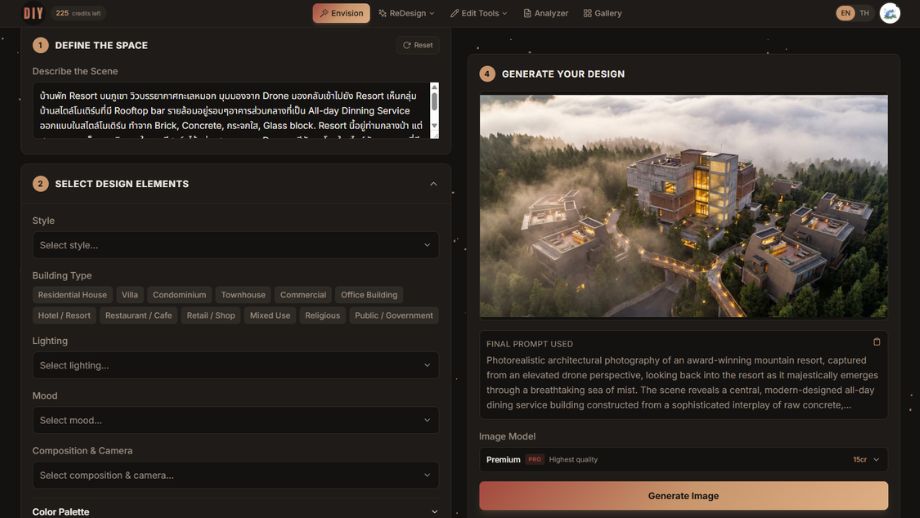Image resolution: width=920 pixels, height=518 pixels.
Task: Select Hotel / Resort building type
Action: 64,315
